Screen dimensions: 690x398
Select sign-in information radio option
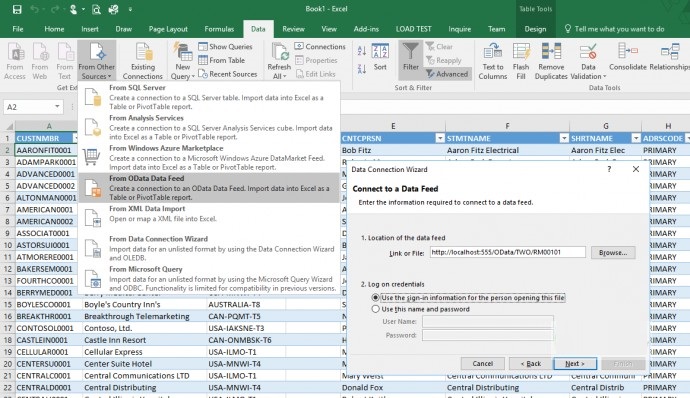coord(375,298)
